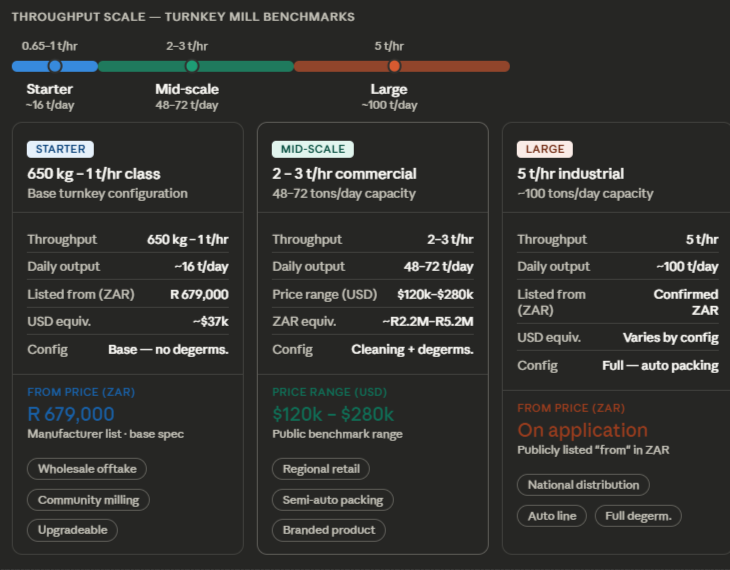Select the LARGE badge label

[544, 149]
